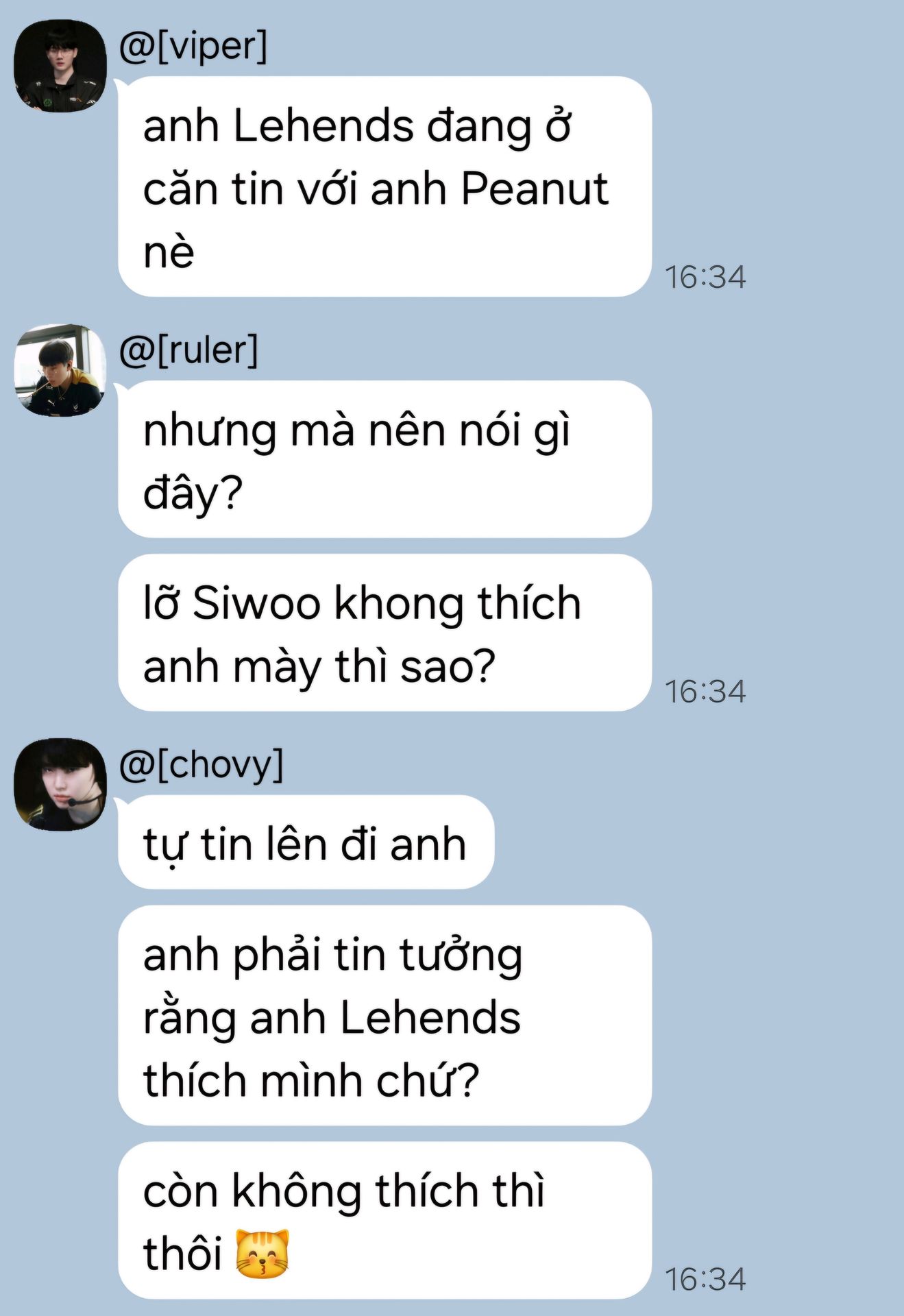The image size is (904, 1316).
Task: Click the 'còn không thích thì thôi' bubble
Action: click(x=384, y=1221)
